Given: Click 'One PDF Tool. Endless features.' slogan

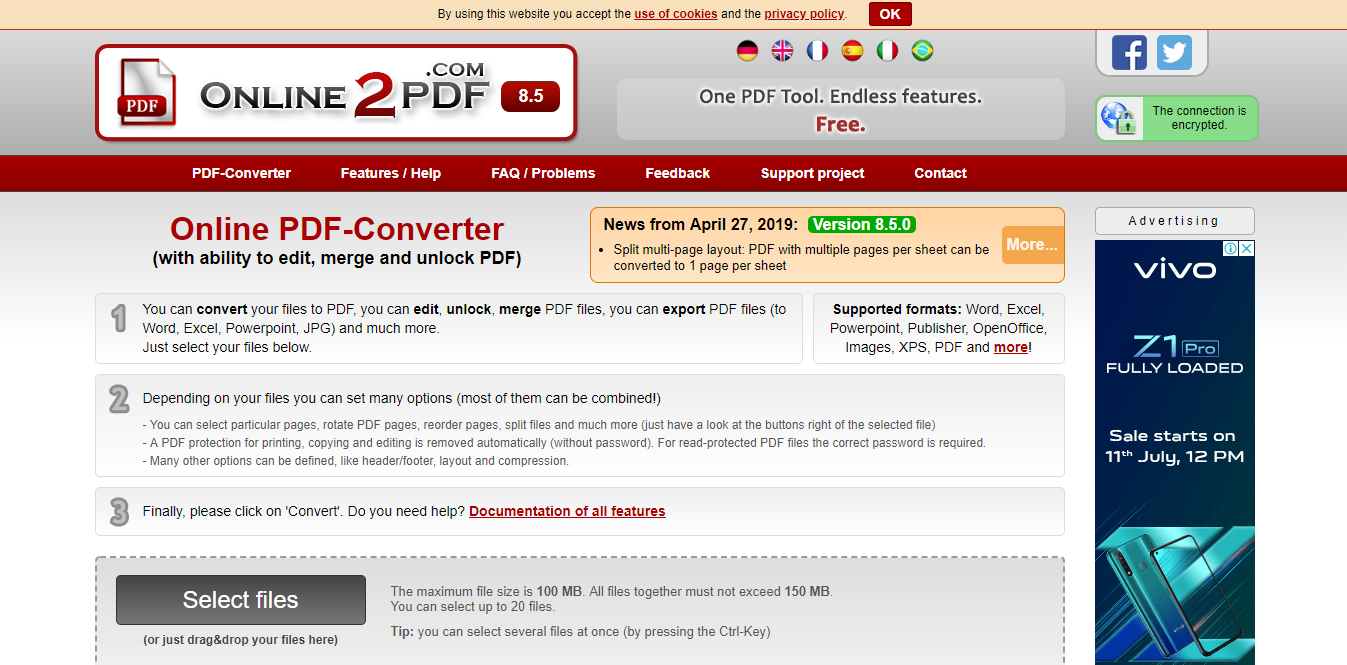Looking at the screenshot, I should point(840,97).
